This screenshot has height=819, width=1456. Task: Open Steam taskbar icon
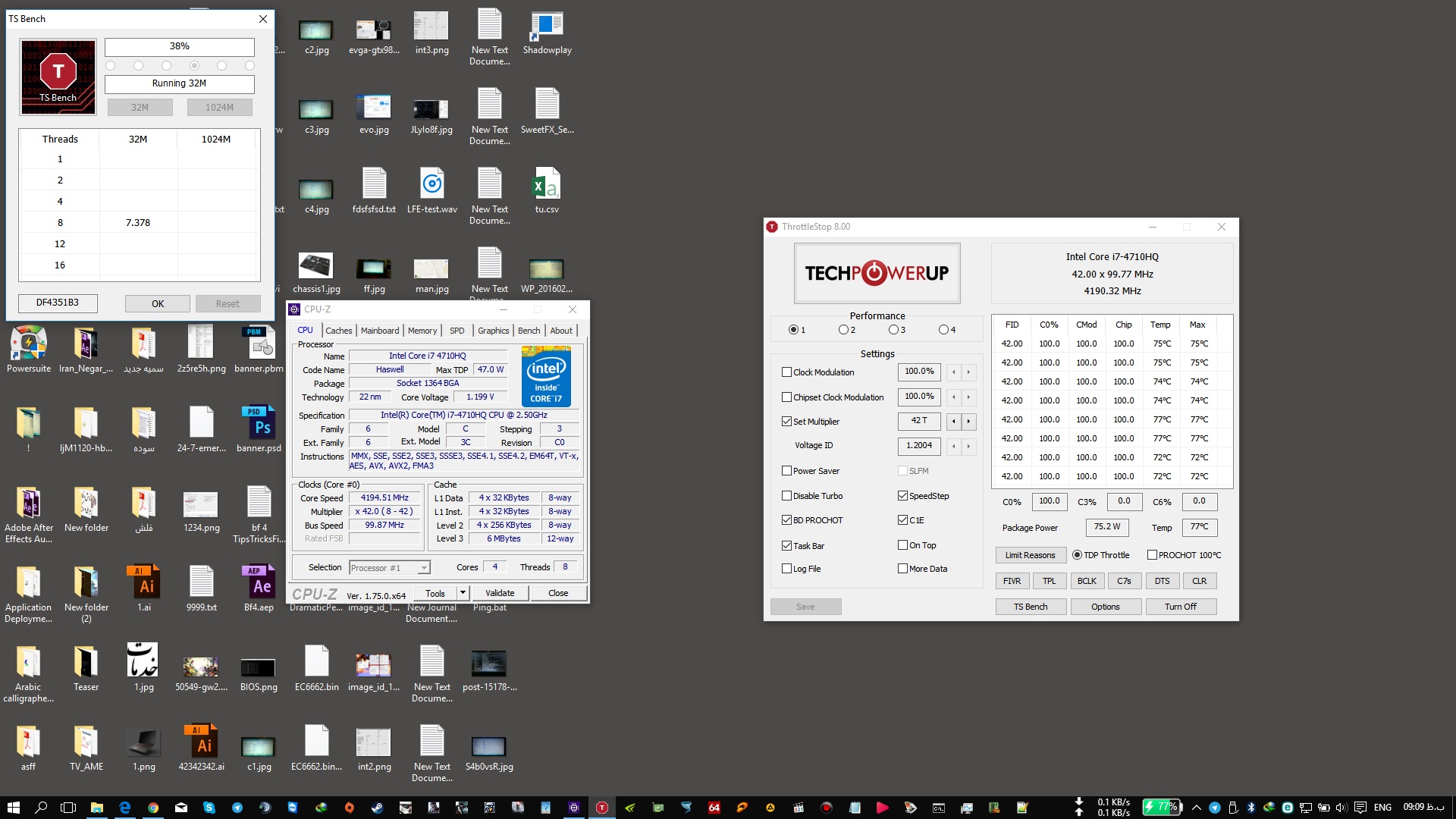[x=377, y=808]
